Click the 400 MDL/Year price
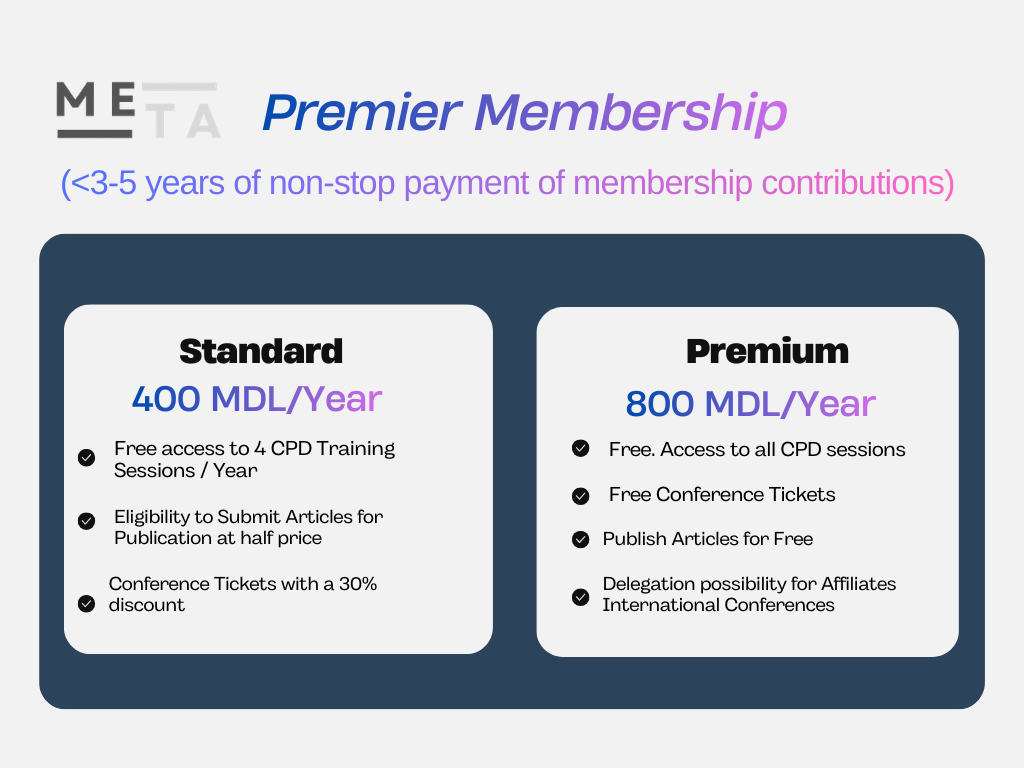1024x768 pixels. tap(257, 399)
